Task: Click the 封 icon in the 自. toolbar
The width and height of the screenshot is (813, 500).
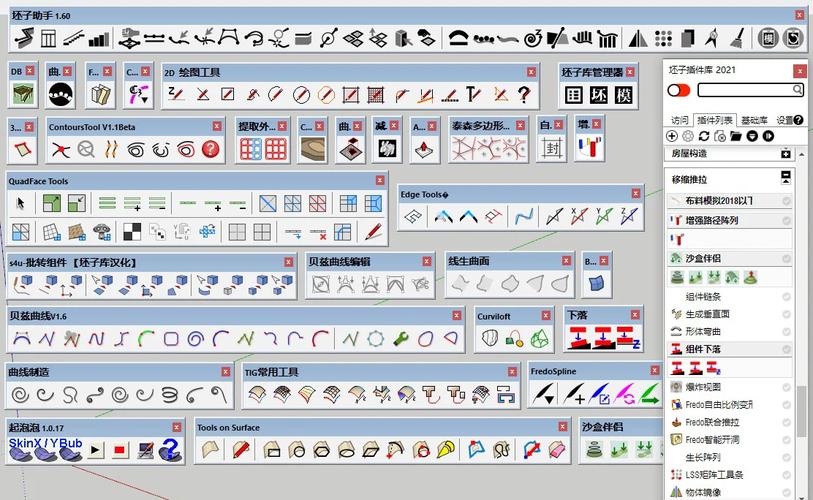Action: click(551, 149)
